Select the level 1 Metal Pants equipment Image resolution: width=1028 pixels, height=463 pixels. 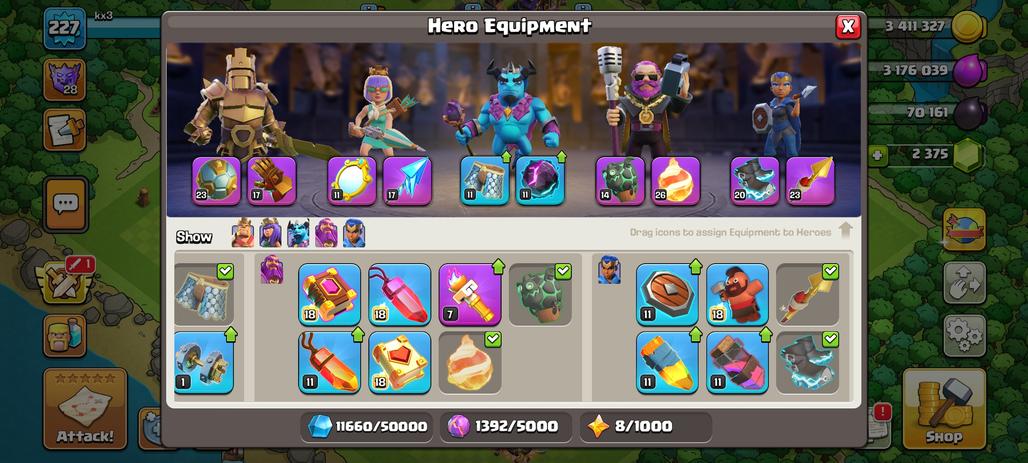click(x=204, y=363)
